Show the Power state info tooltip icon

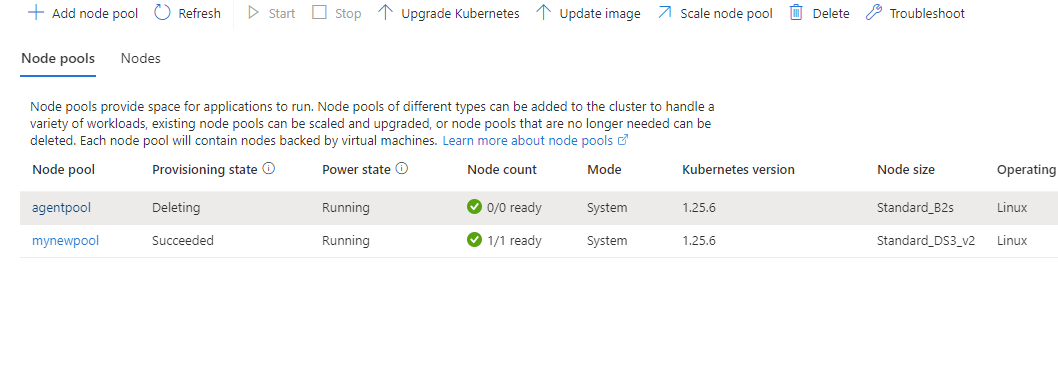click(401, 169)
